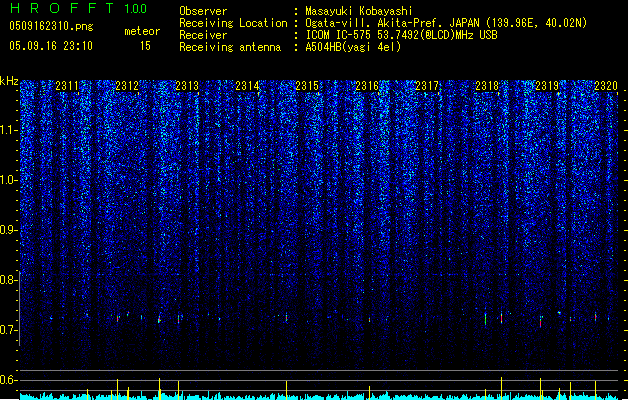Click the HROFFT title text

[62, 8]
